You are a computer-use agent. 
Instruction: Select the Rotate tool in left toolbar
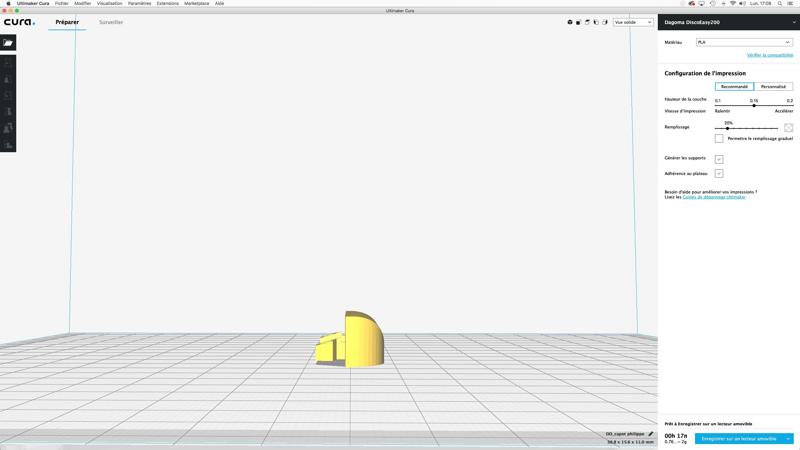click(x=8, y=95)
